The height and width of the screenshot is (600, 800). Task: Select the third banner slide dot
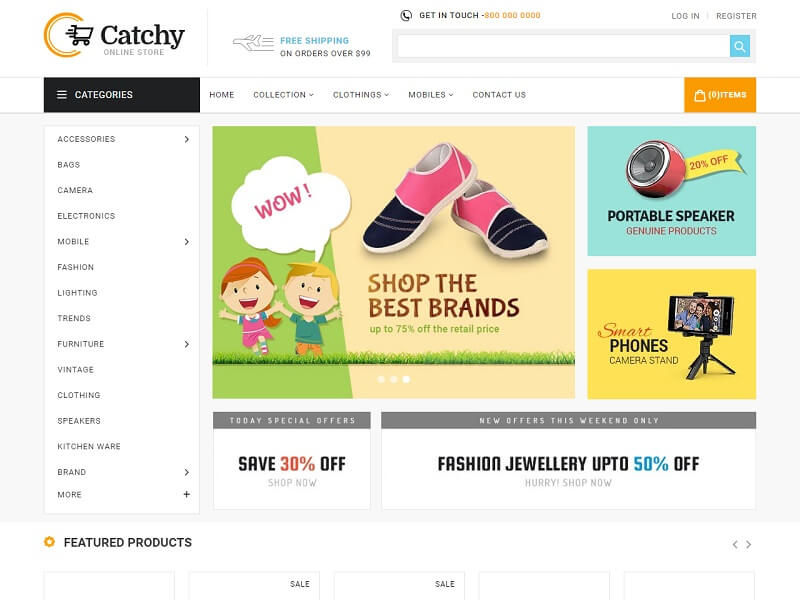click(x=406, y=379)
